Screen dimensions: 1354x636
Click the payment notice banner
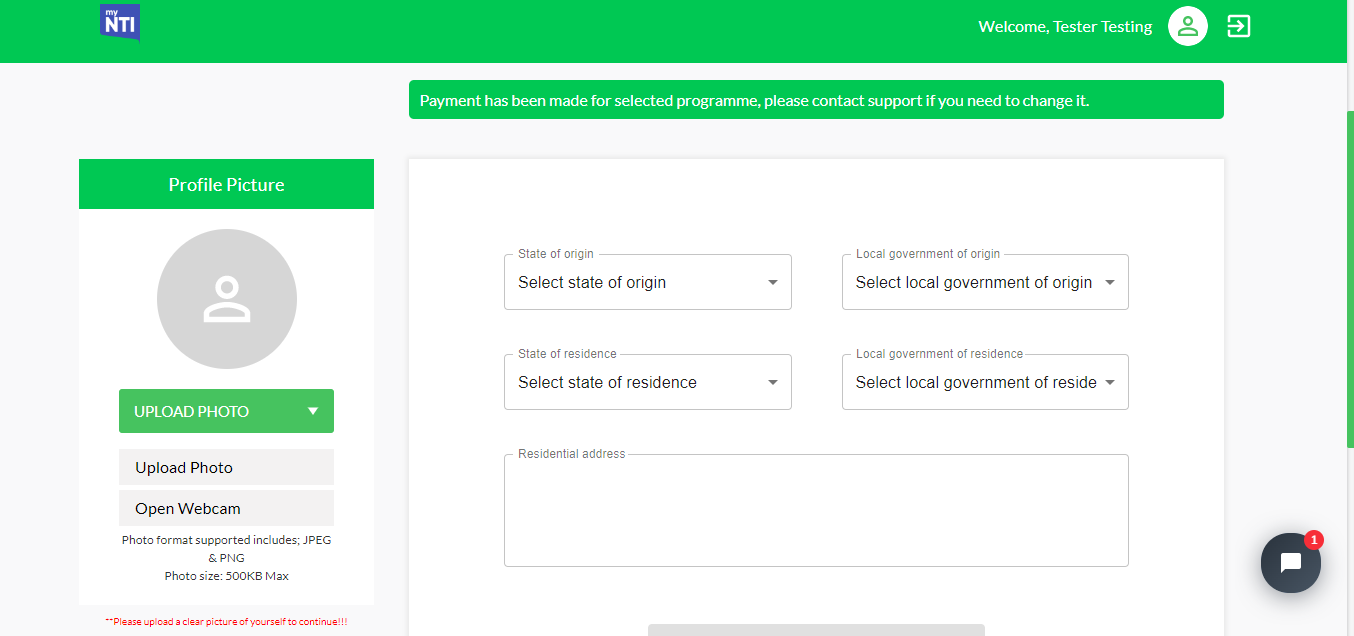[x=816, y=100]
